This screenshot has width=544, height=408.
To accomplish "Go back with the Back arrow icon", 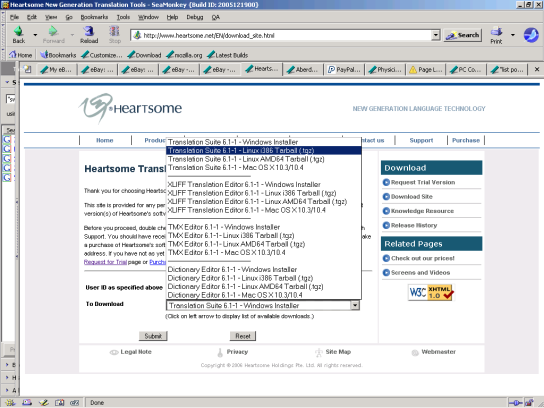I will click(x=19, y=32).
